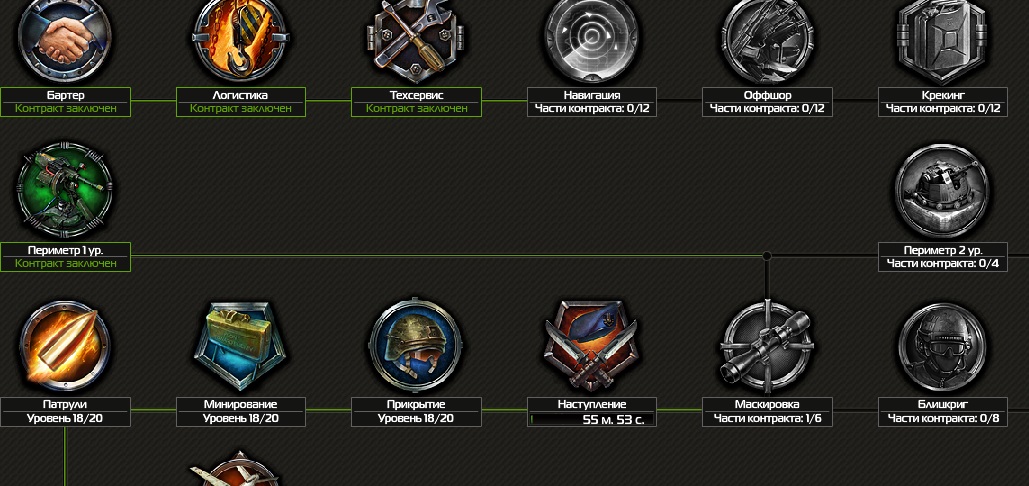Image resolution: width=1029 pixels, height=486 pixels.
Task: Select the Блицкриг soldier icon
Action: [943, 346]
